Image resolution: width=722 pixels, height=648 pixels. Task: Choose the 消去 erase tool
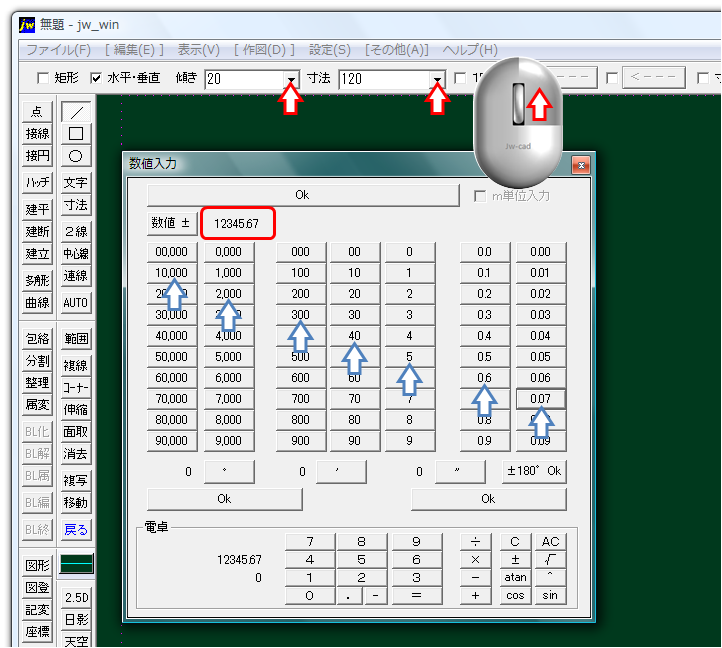tap(76, 453)
